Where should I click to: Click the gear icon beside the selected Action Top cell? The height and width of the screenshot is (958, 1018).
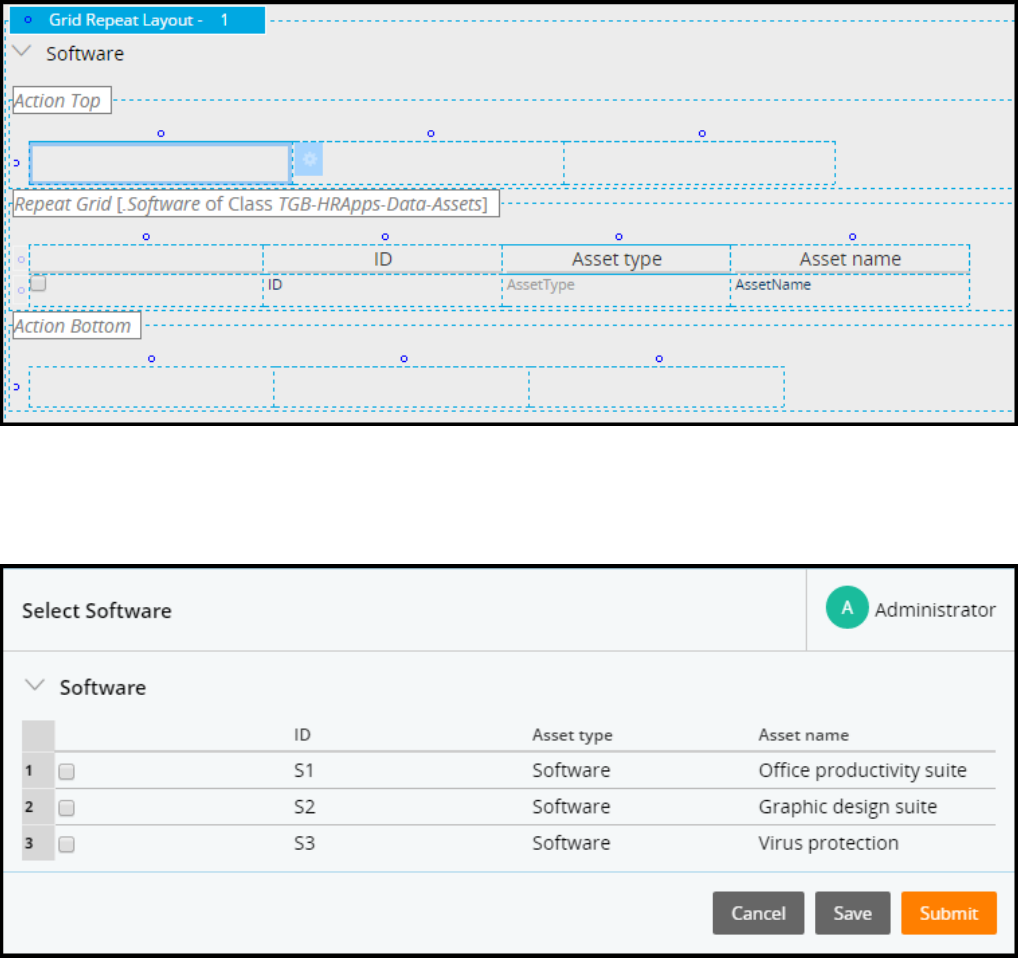pos(310,159)
